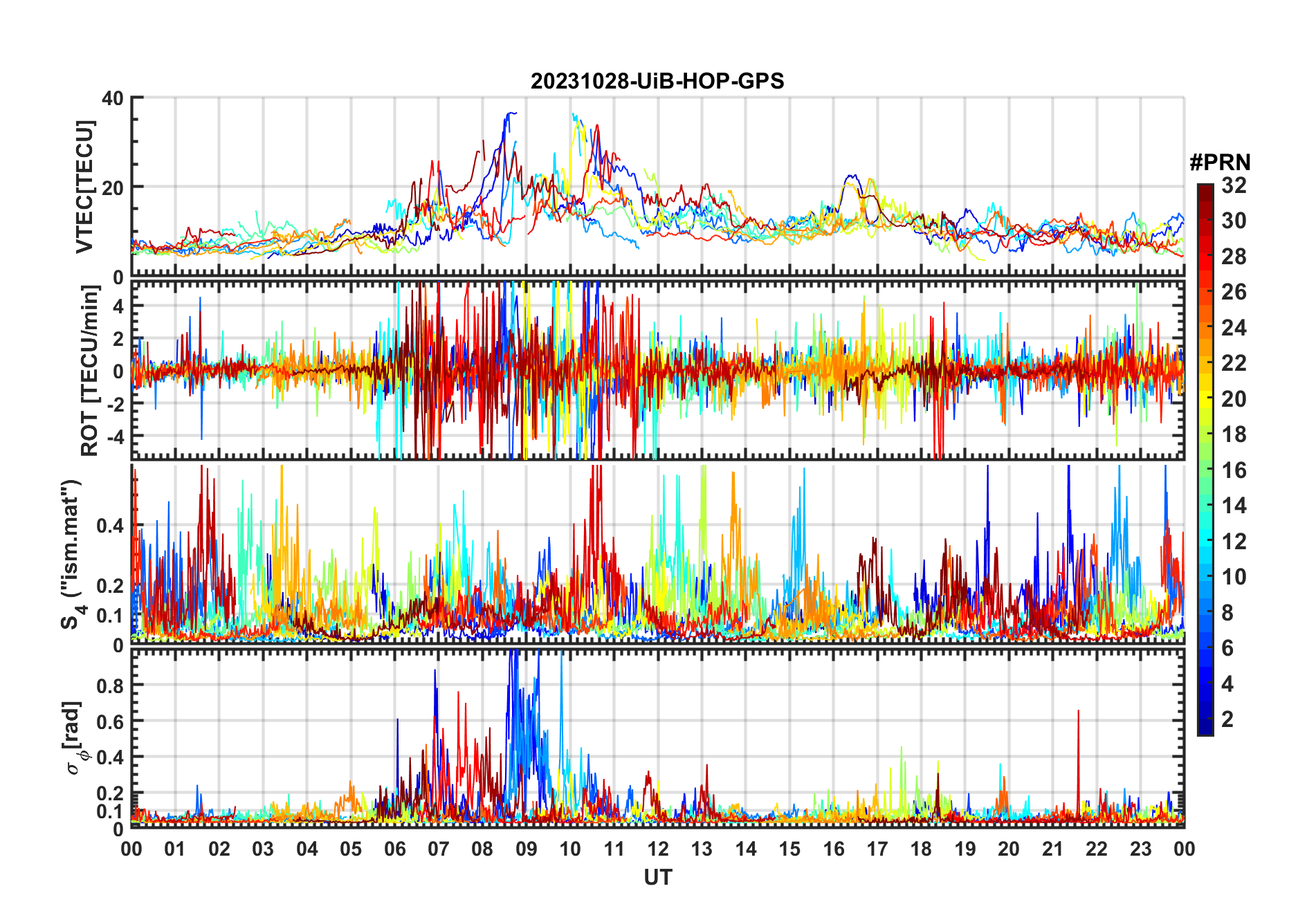Click S4 y-axis tick label 0.4

tap(109, 526)
